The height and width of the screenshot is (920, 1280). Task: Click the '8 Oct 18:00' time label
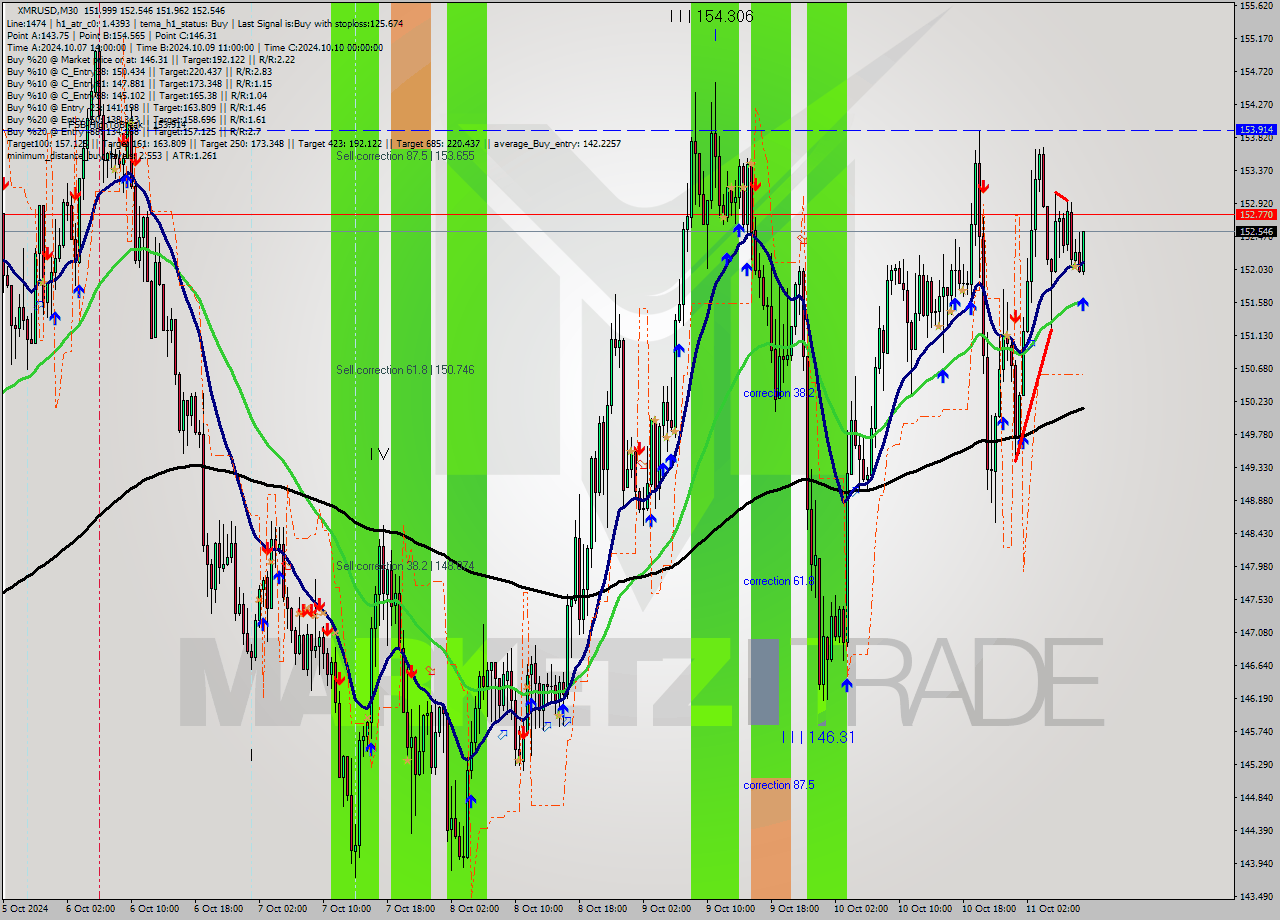602,909
